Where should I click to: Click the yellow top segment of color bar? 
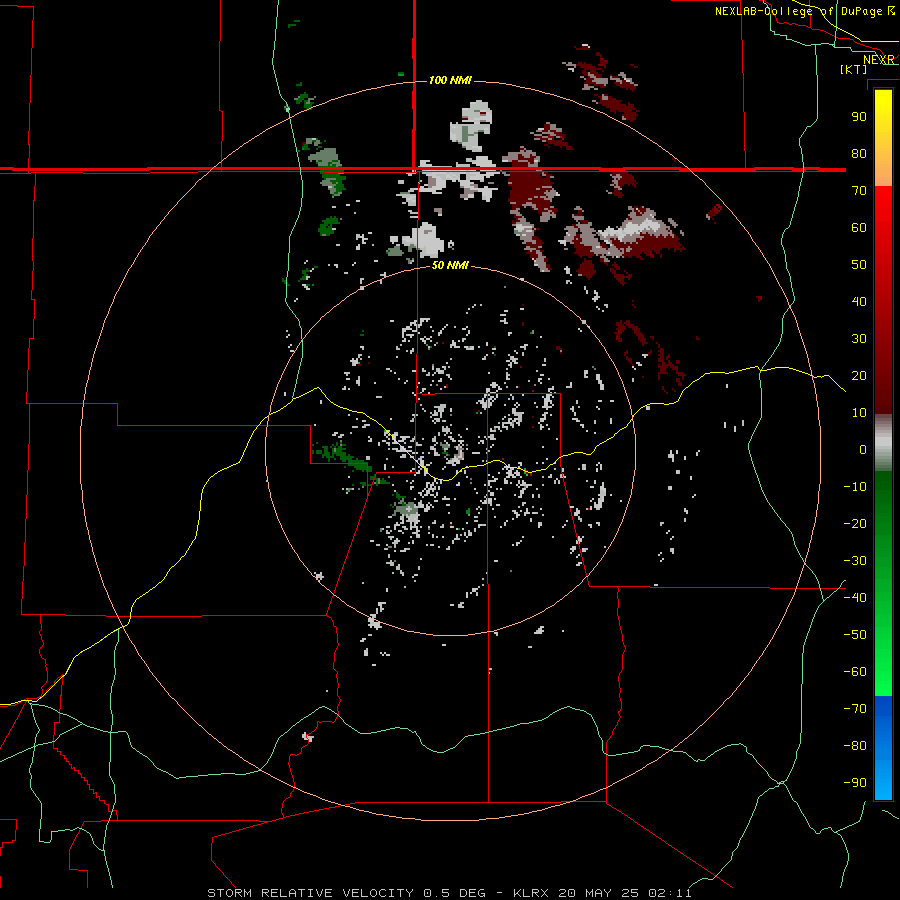click(883, 138)
